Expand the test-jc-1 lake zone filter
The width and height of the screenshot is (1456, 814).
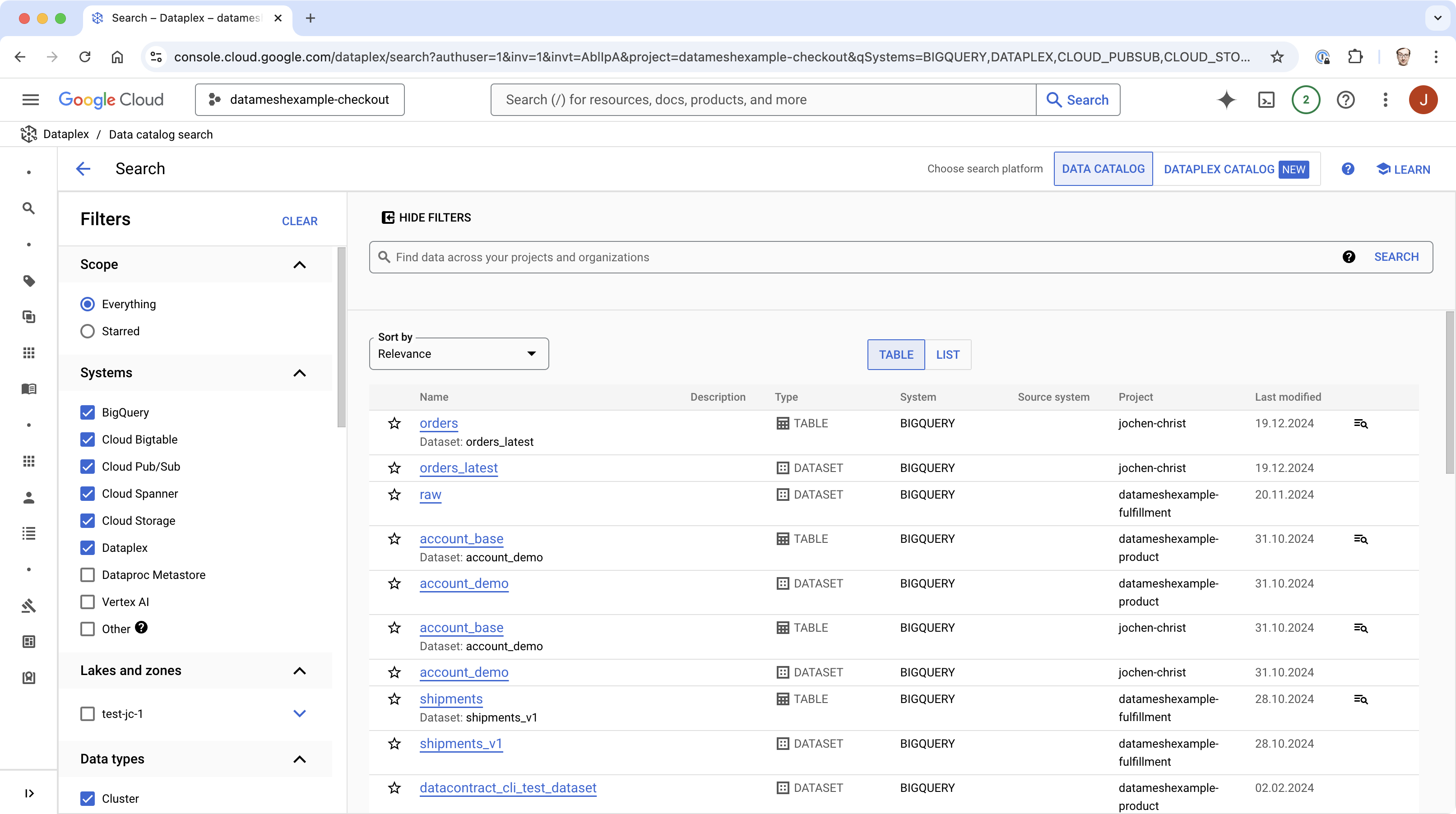299,713
